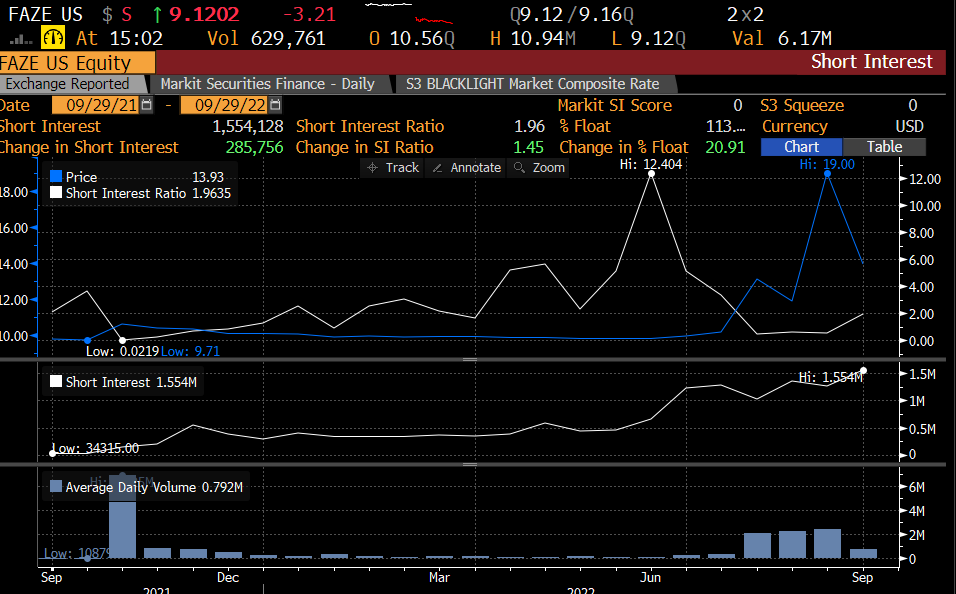Click the Low: 0.0219 ratio marker point

pyautogui.click(x=123, y=340)
